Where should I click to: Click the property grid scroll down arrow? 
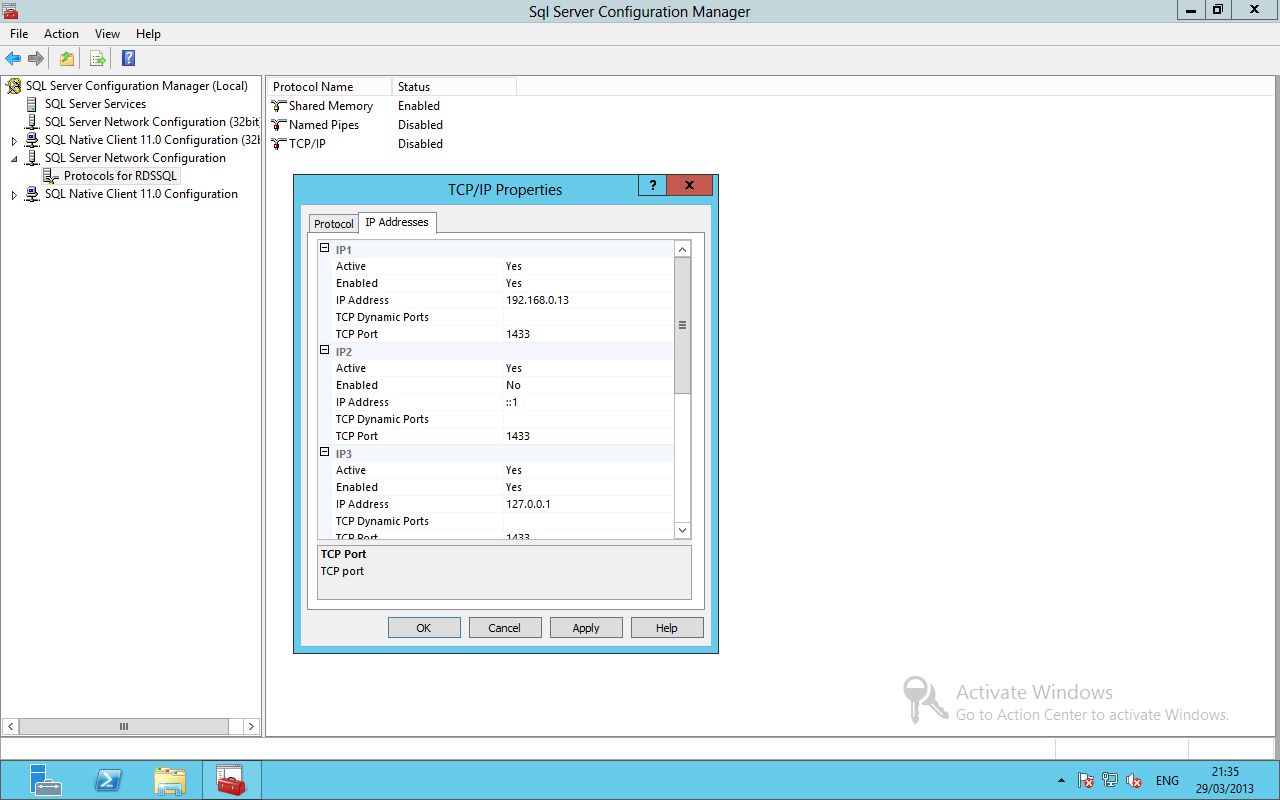click(x=683, y=530)
